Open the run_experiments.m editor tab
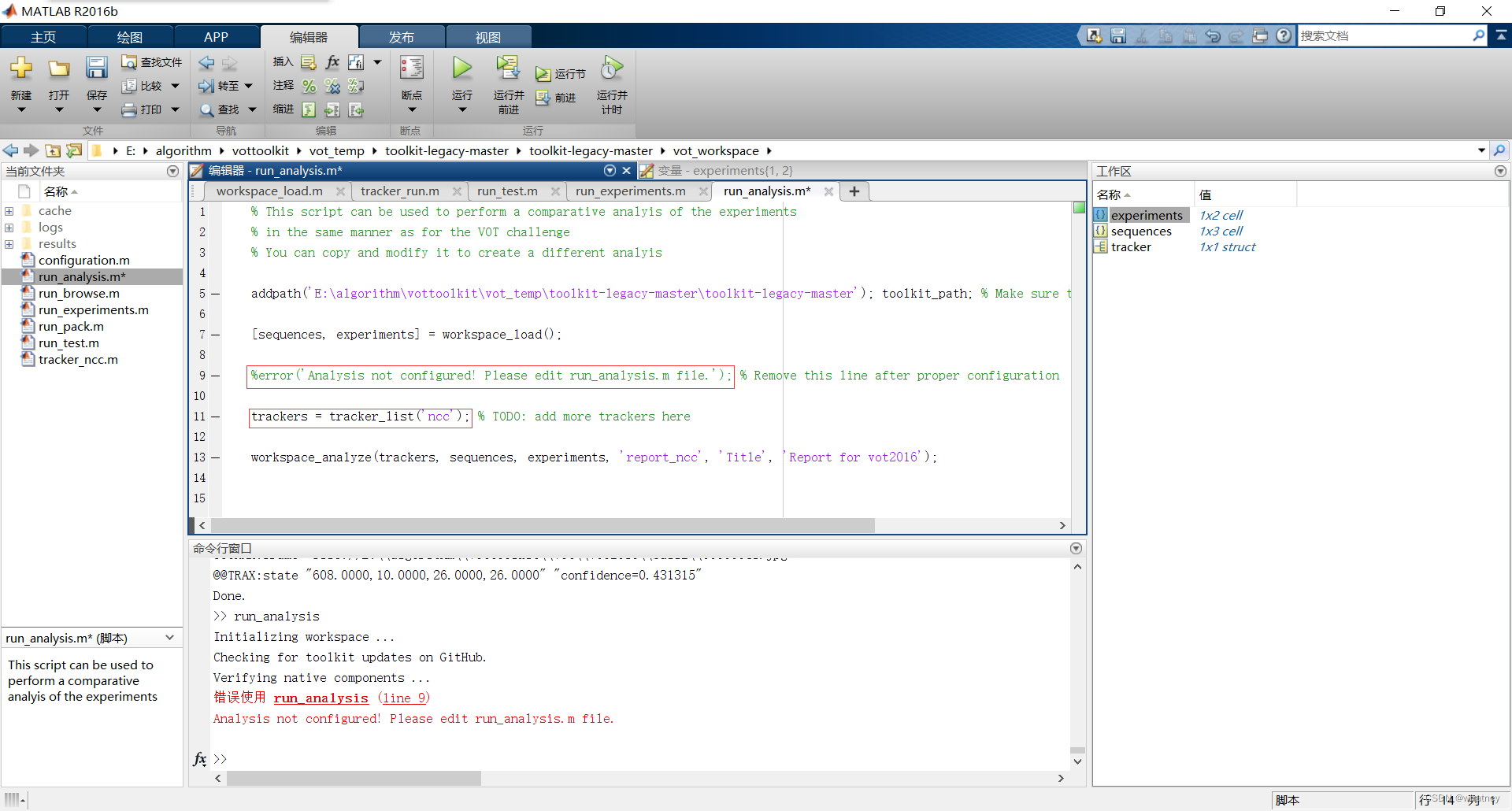 click(630, 191)
